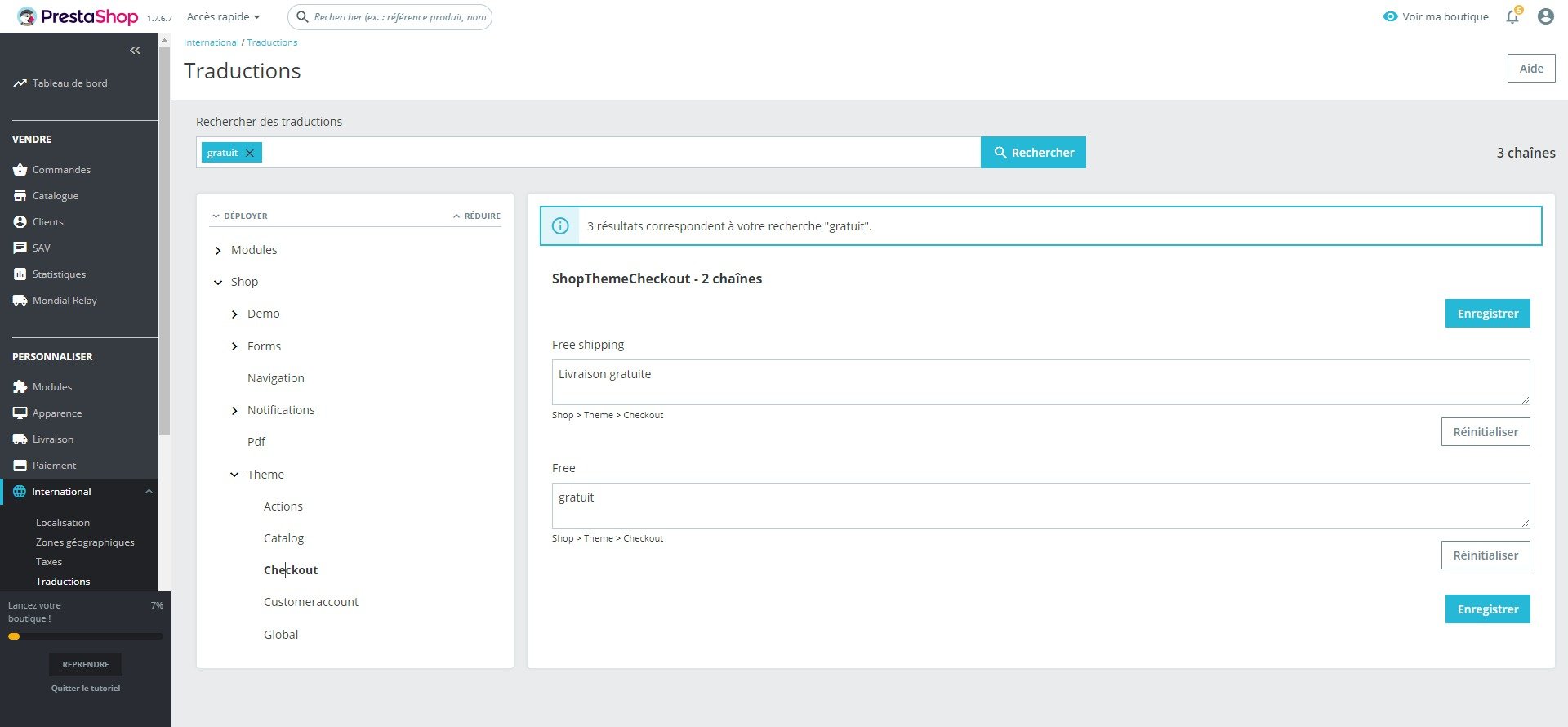
Task: Collapse the International menu section
Action: tap(149, 492)
